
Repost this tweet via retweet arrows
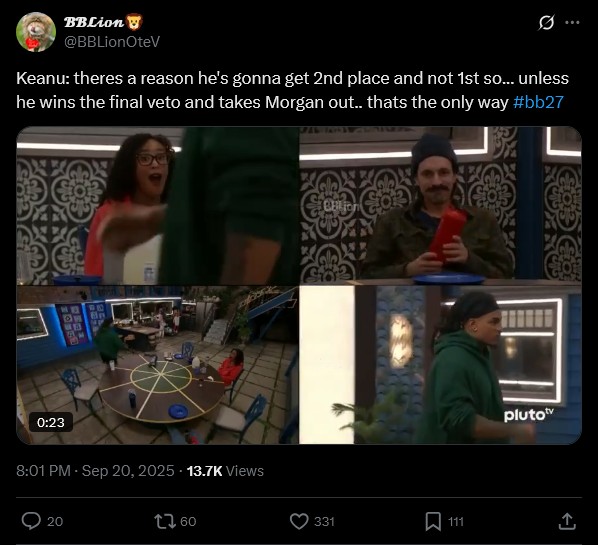coord(164,521)
